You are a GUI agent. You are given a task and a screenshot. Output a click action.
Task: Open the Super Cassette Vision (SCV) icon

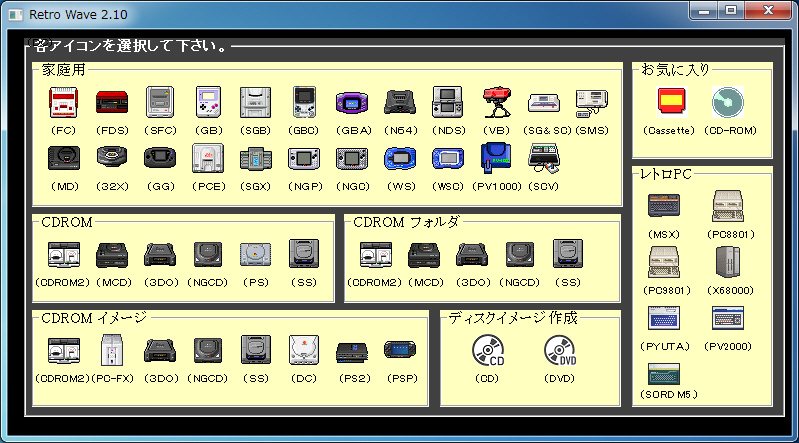pyautogui.click(x=544, y=158)
